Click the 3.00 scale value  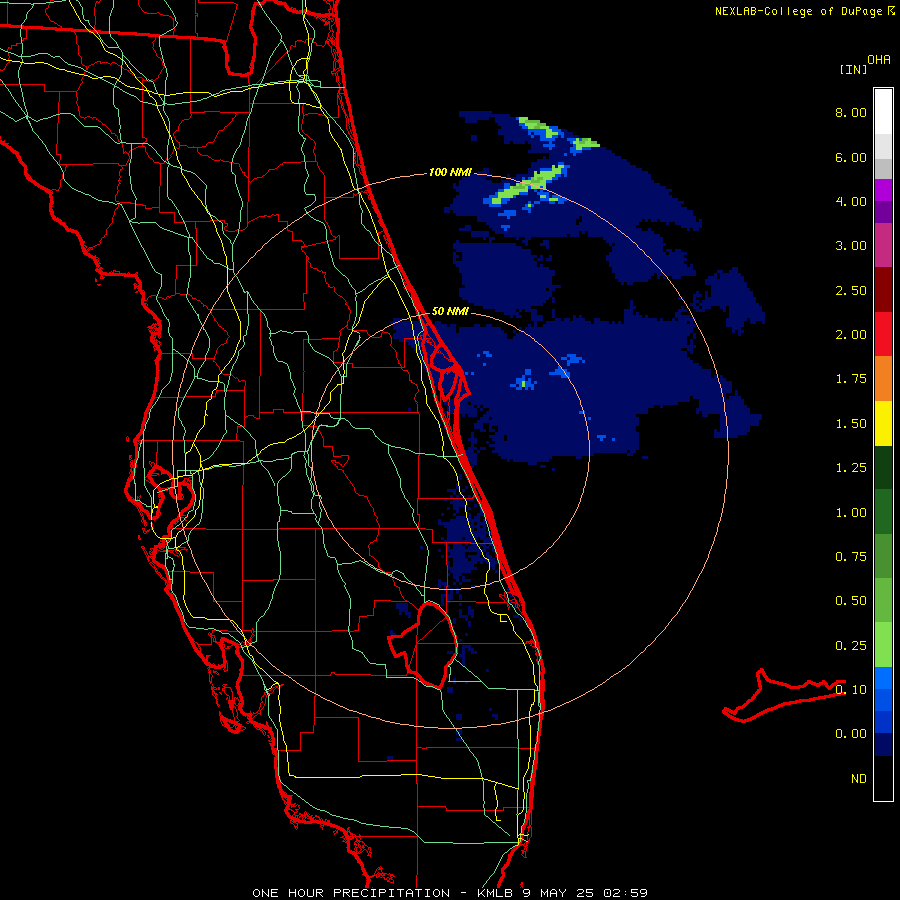click(851, 246)
